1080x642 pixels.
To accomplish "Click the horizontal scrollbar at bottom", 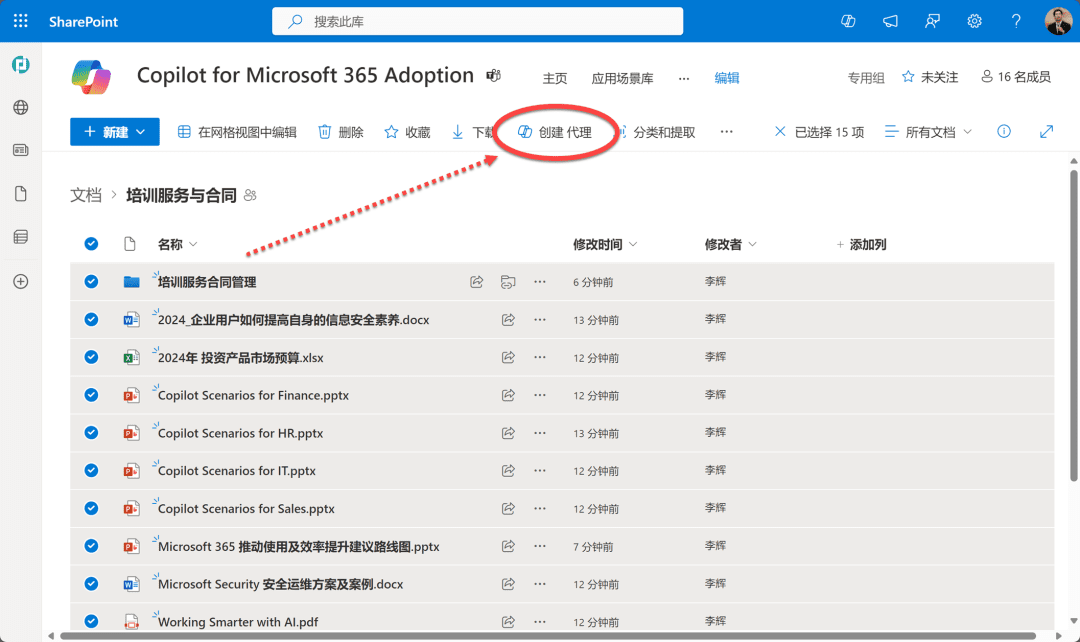I will pos(548,636).
